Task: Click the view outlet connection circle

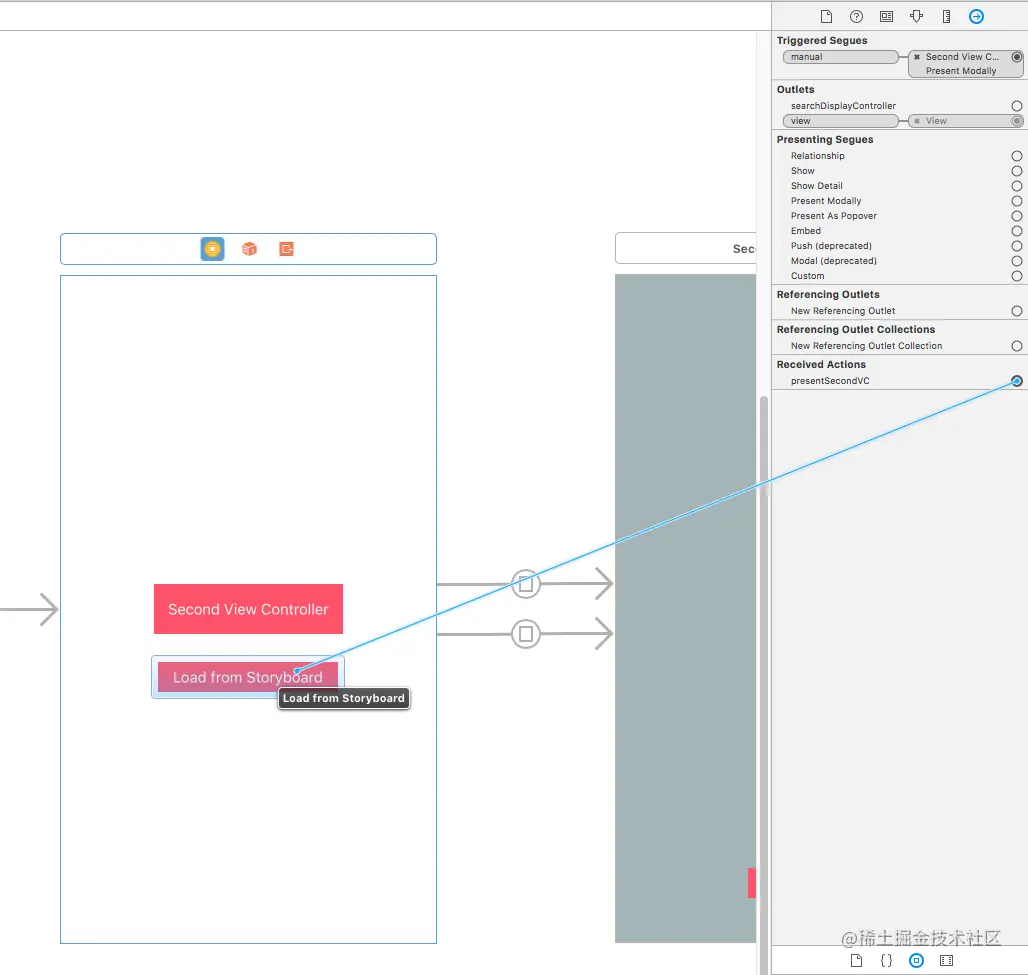Action: click(x=1016, y=121)
